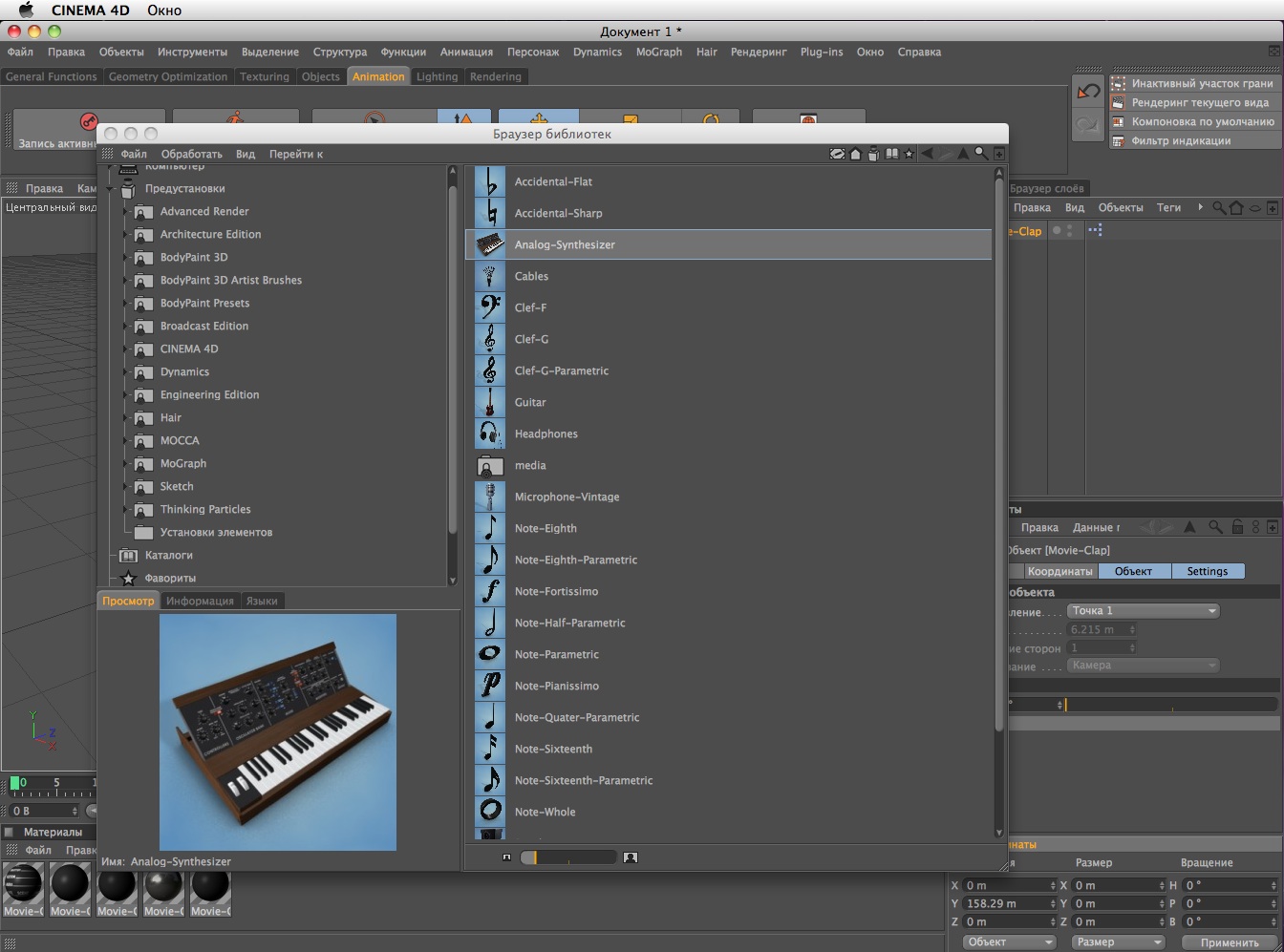This screenshot has height=952, width=1284.
Task: Click the catalogs book icon in browser toolbar
Action: [891, 154]
